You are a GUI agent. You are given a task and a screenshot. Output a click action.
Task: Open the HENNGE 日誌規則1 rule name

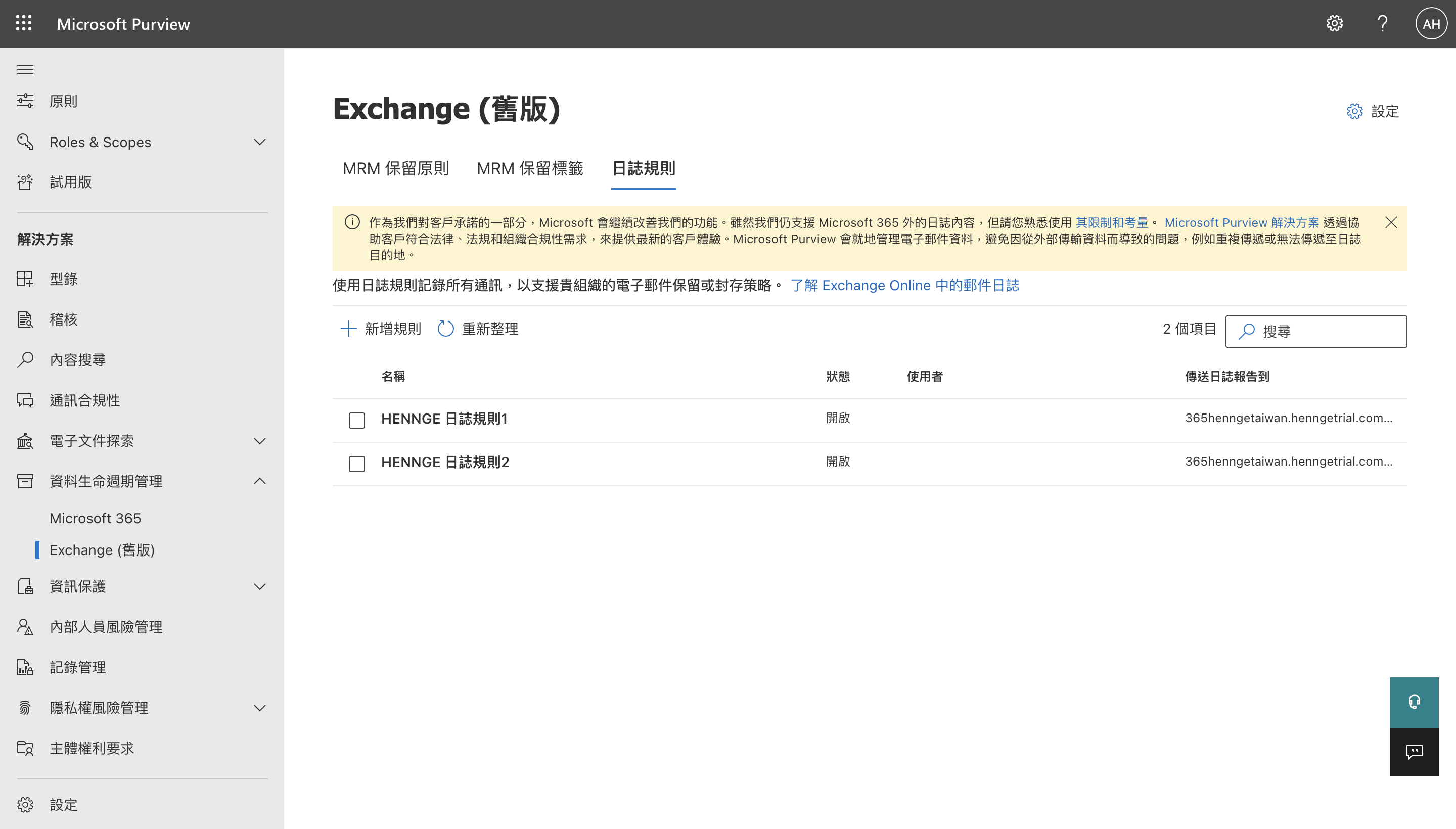pos(444,419)
